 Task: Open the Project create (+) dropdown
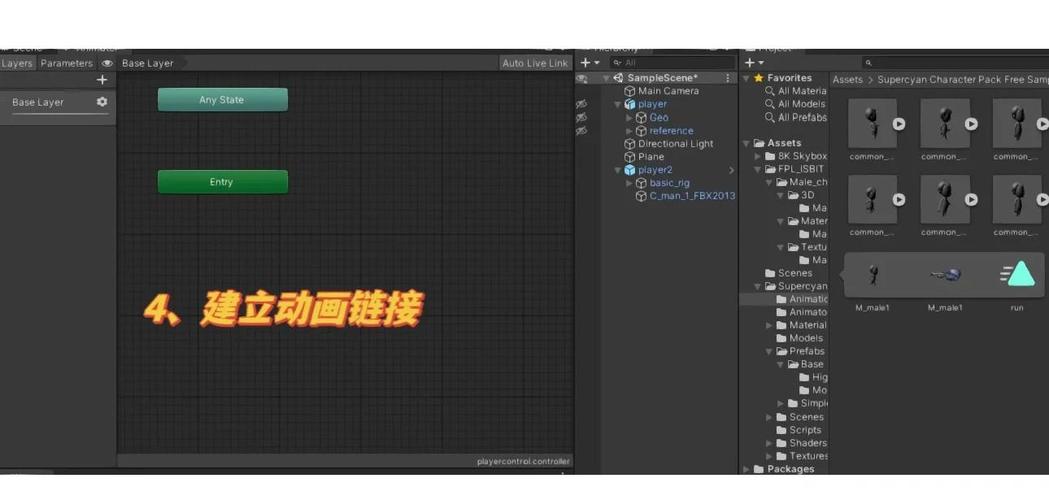tap(754, 63)
